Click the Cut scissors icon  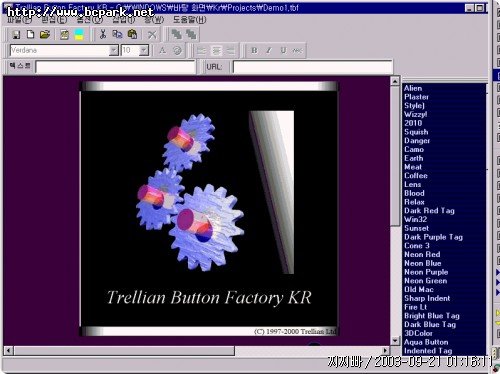click(x=103, y=34)
